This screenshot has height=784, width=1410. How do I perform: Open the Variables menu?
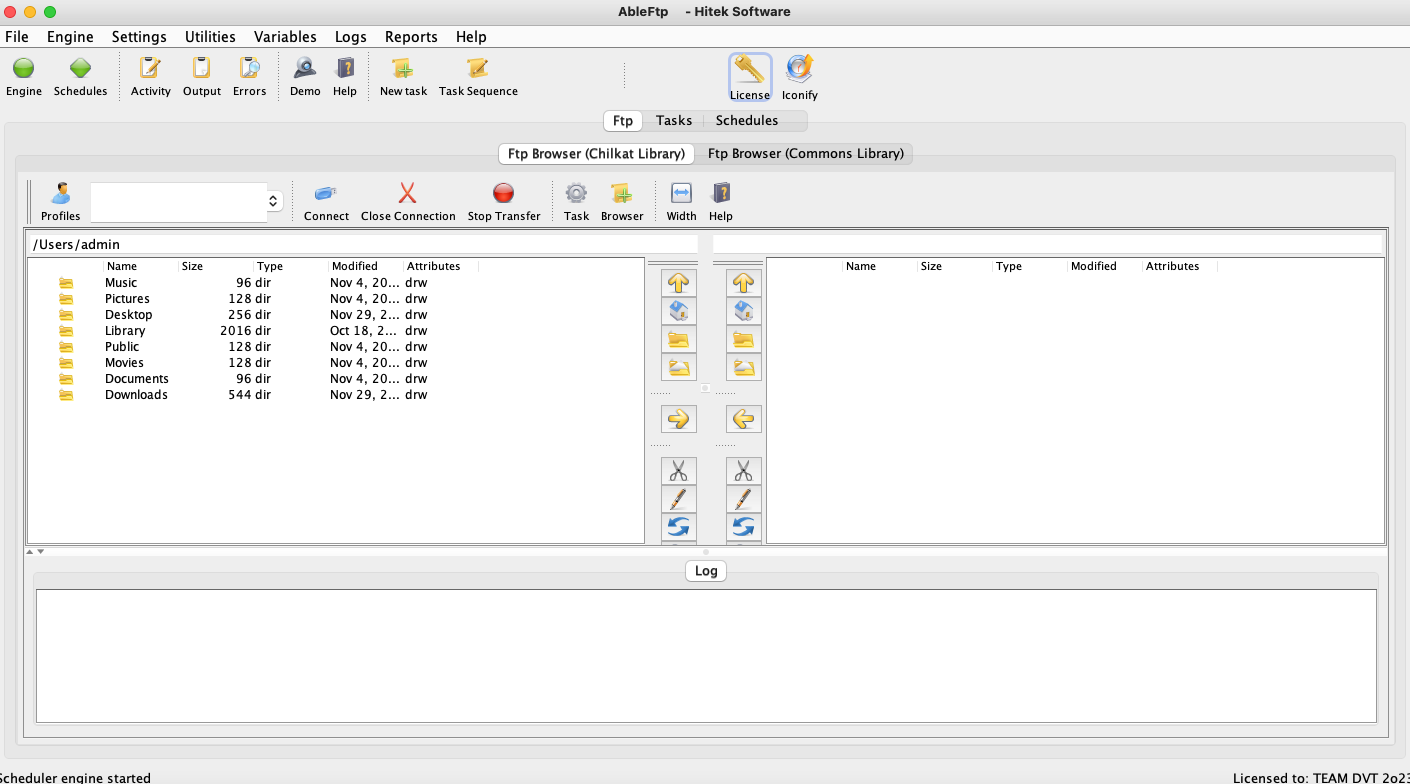[x=285, y=37]
